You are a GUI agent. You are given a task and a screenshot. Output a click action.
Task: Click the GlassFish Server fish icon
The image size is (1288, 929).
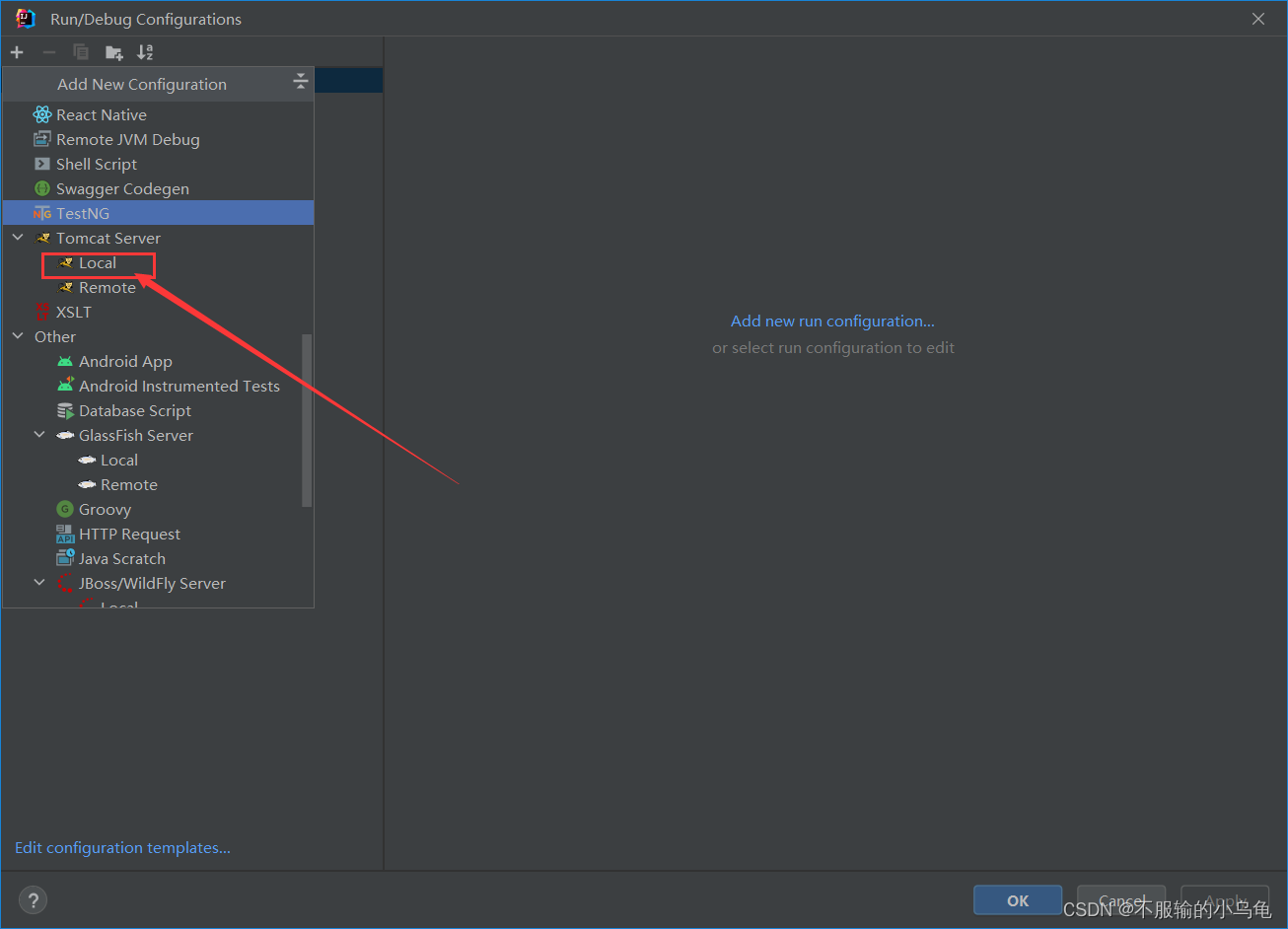[x=65, y=435]
